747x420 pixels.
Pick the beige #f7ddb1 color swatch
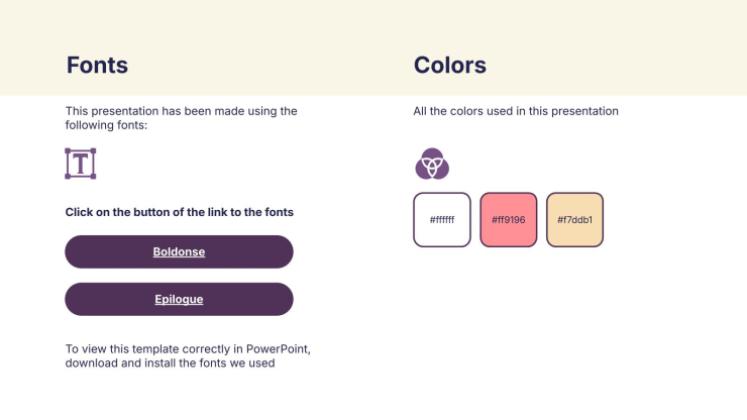point(575,219)
